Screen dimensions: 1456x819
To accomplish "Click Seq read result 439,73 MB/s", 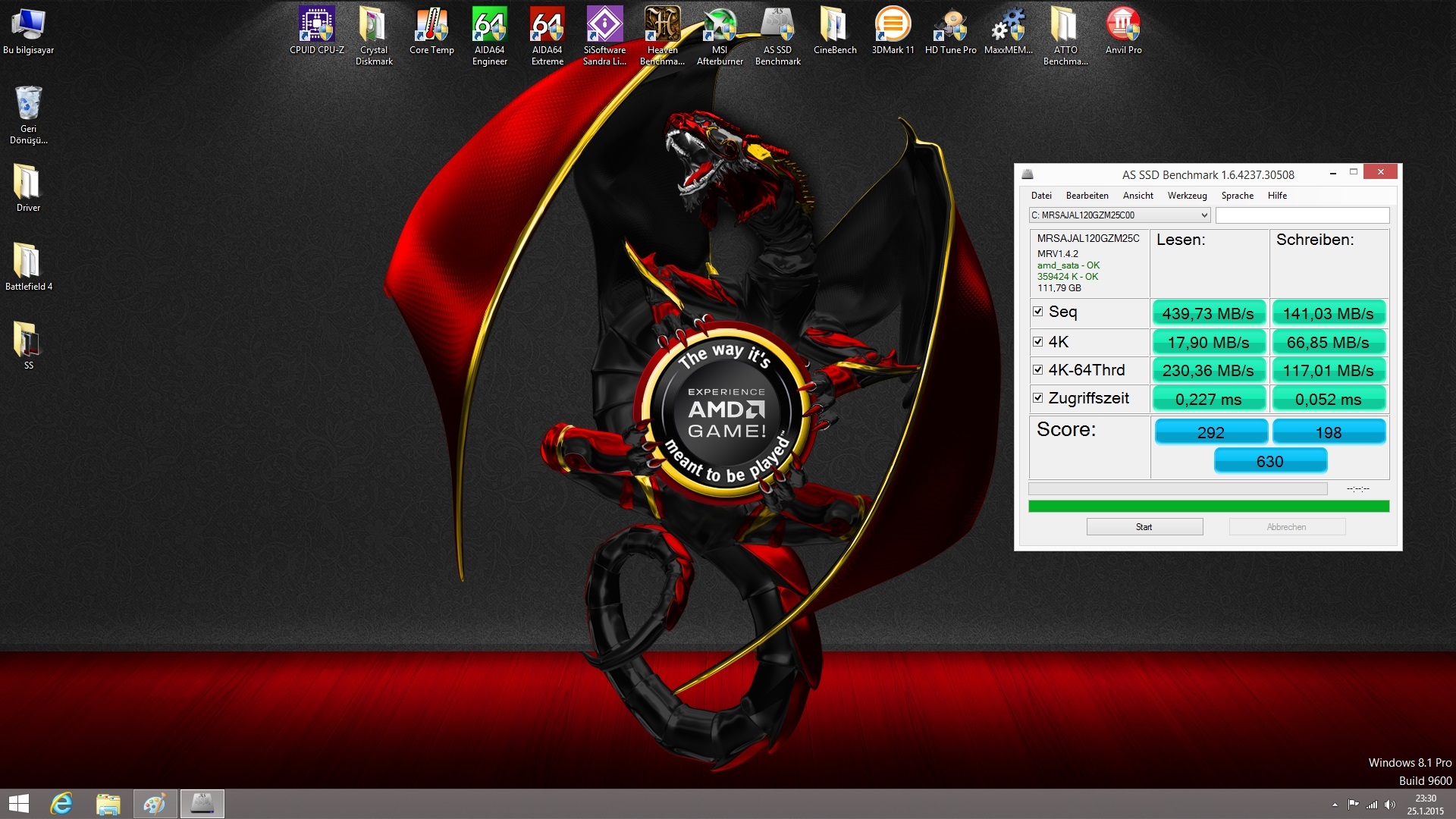I will click(1209, 313).
